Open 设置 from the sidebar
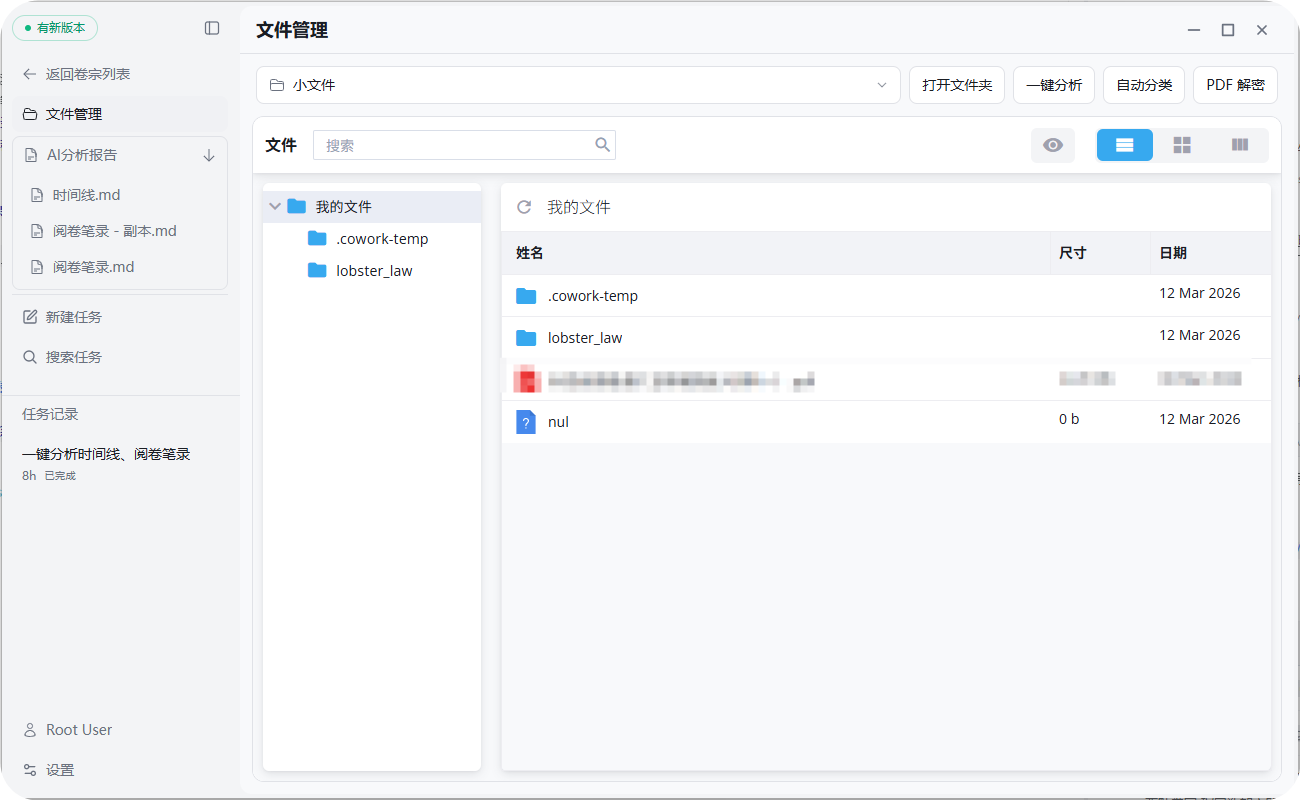1300x800 pixels. point(58,769)
